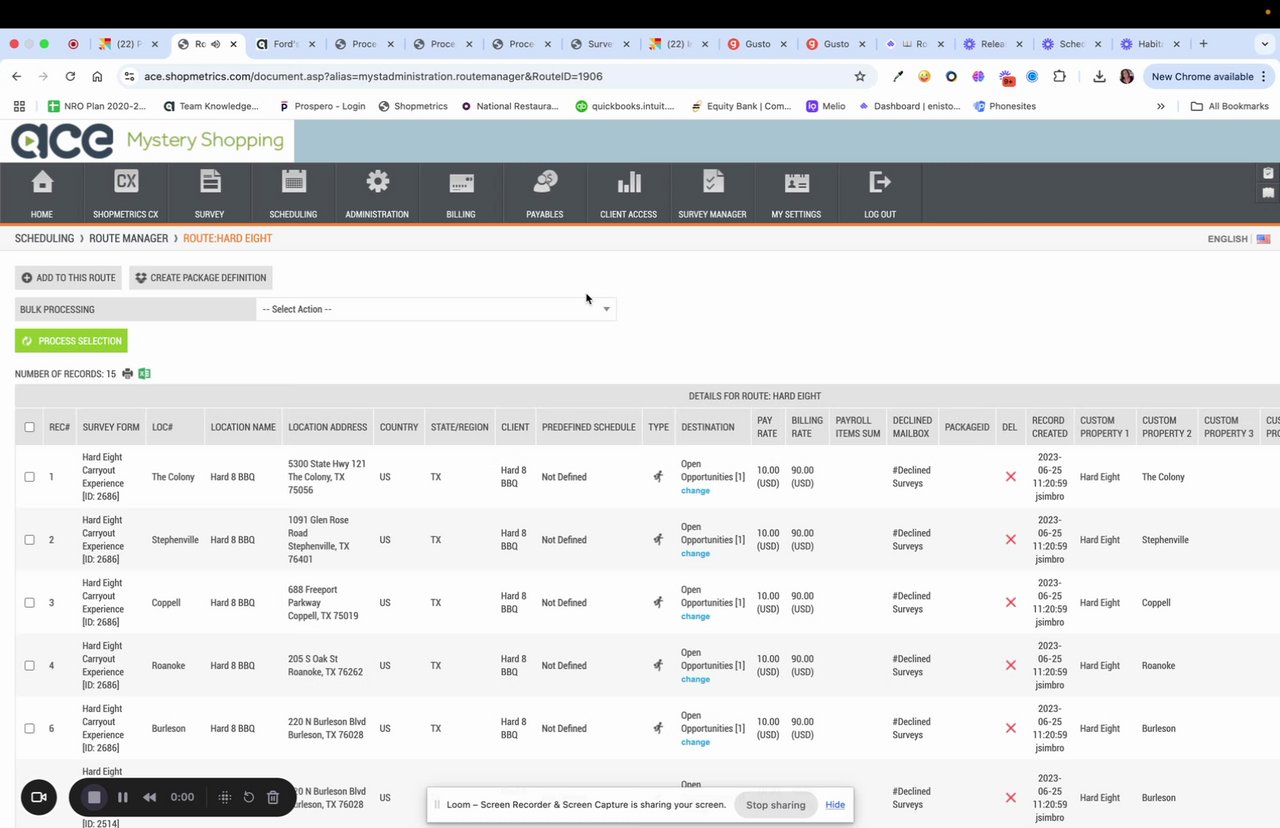Click change link in Stephenville row

click(695, 554)
